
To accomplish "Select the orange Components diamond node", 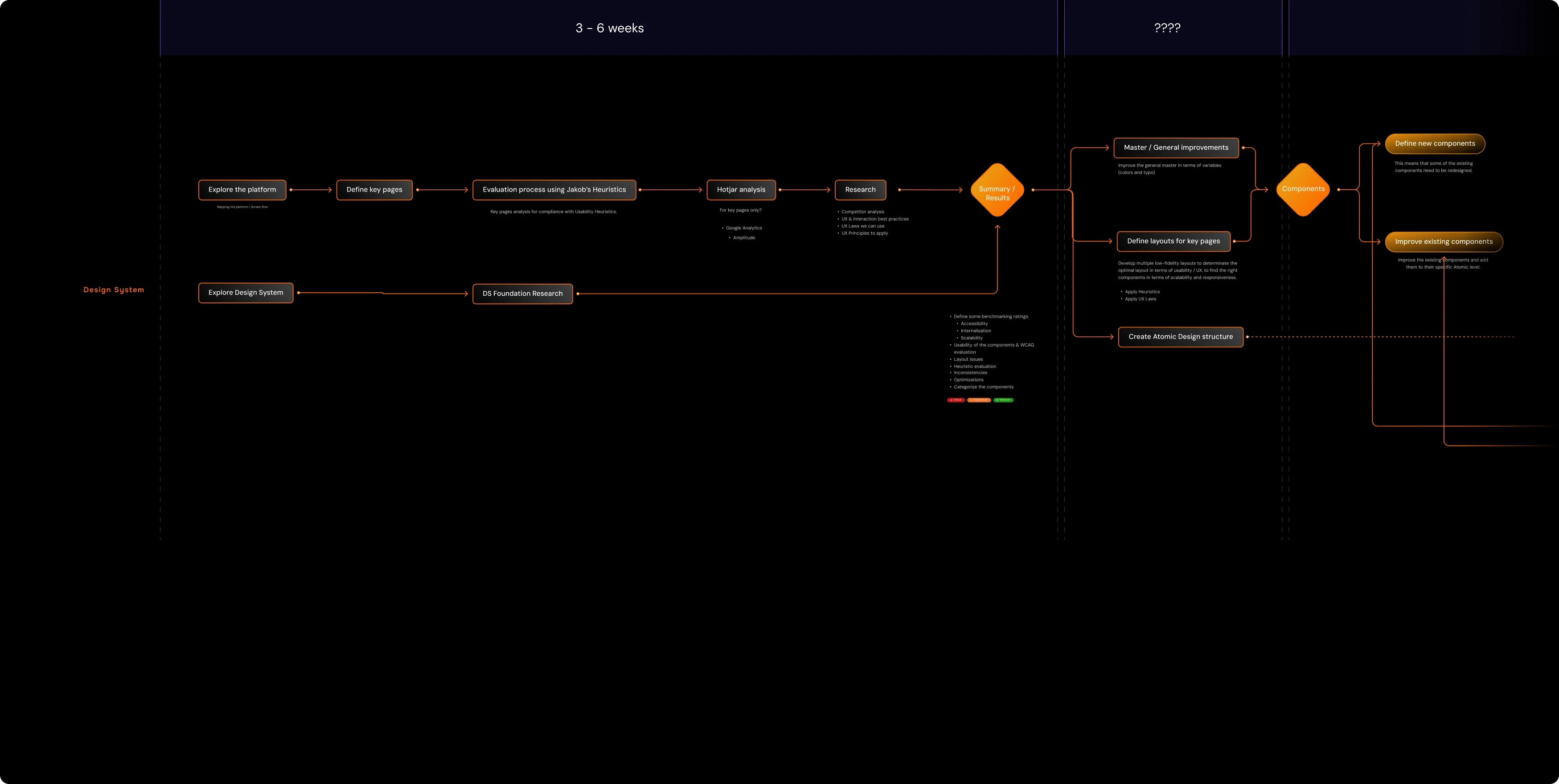I will point(1303,189).
